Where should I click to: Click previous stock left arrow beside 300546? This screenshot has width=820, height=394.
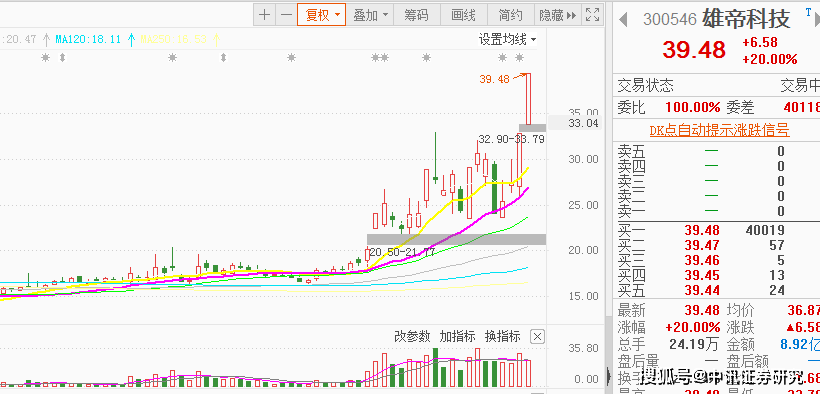coord(623,20)
